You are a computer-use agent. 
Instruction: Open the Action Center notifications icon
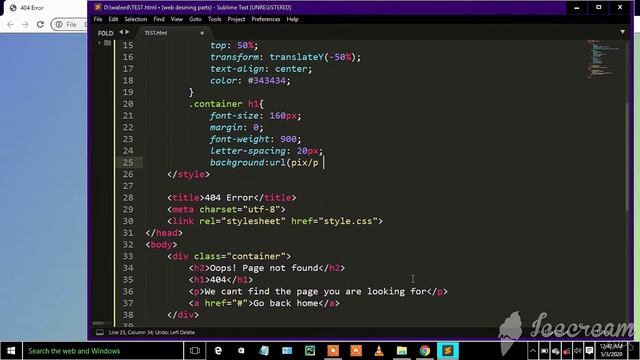pos(589,351)
